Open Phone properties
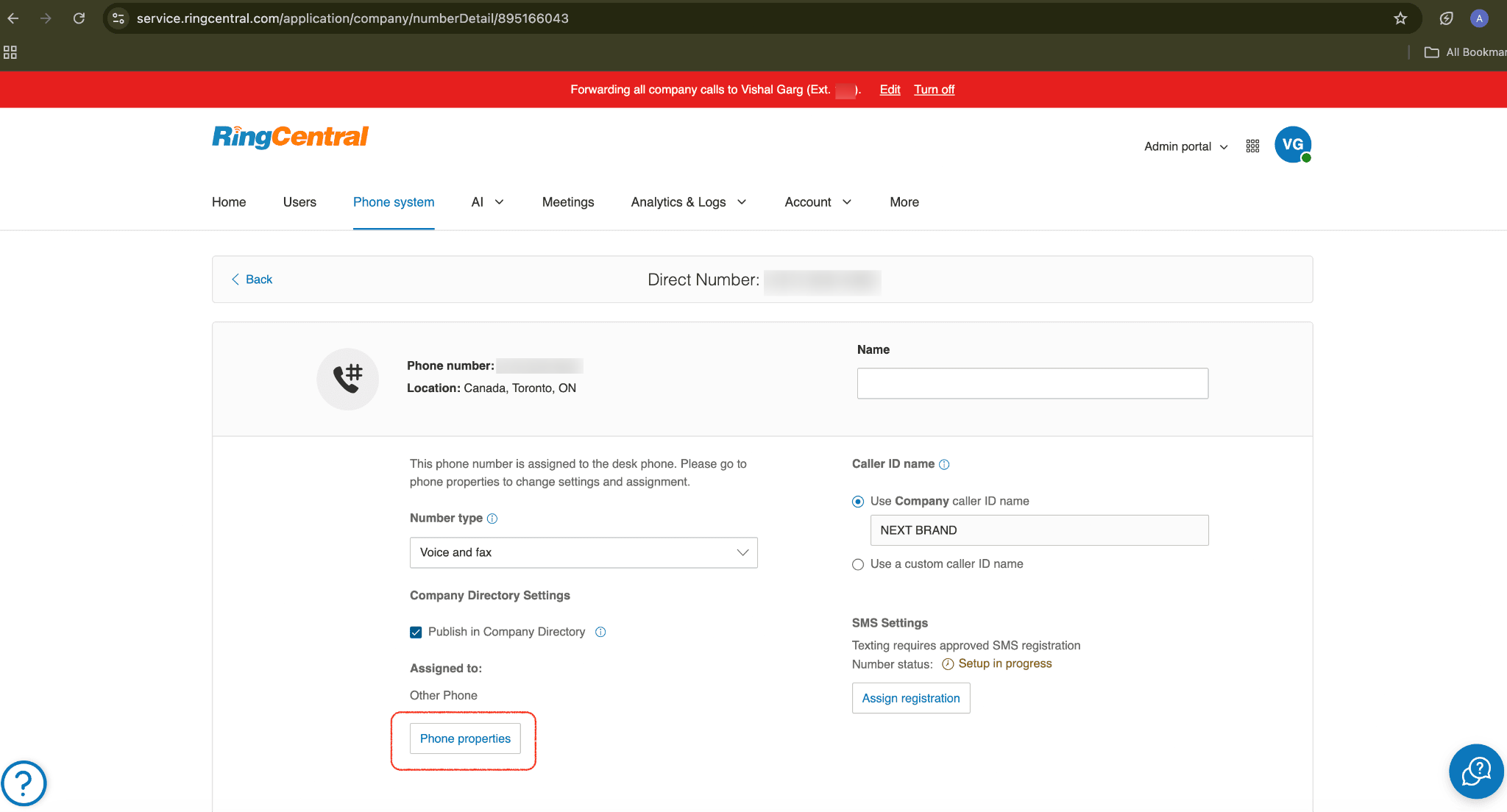The image size is (1507, 812). coord(465,738)
